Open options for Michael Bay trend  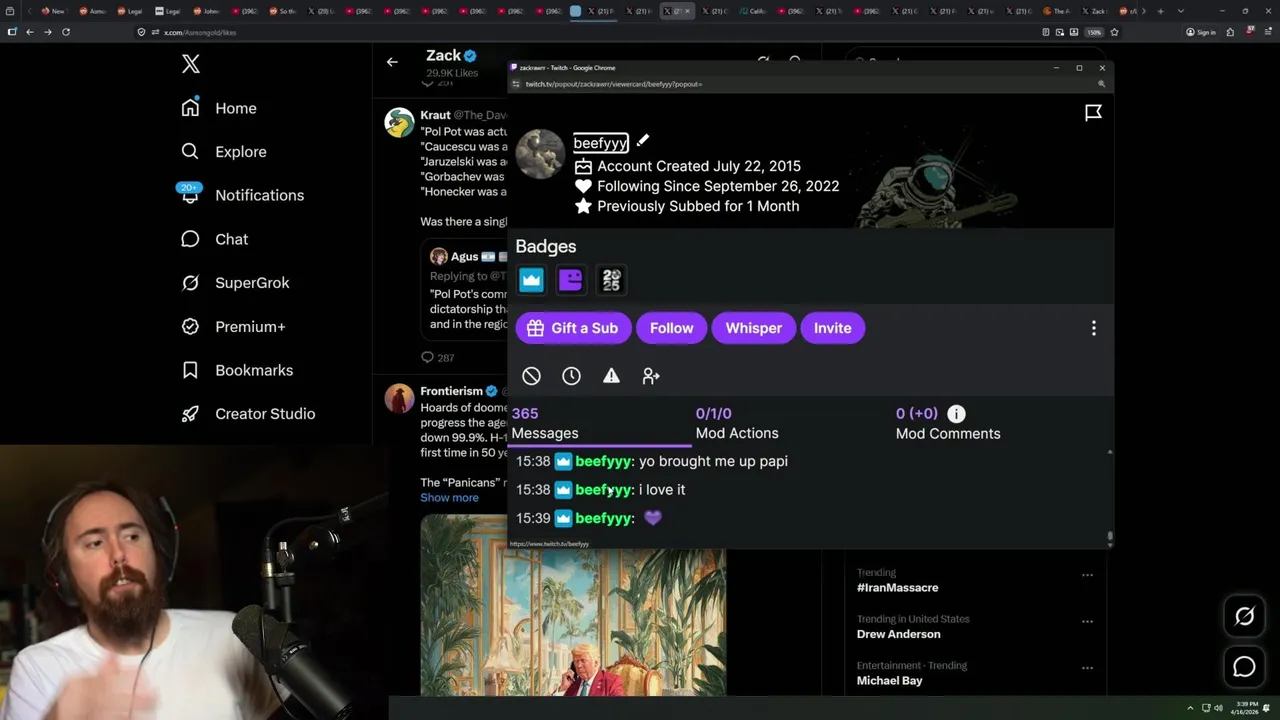click(1087, 668)
